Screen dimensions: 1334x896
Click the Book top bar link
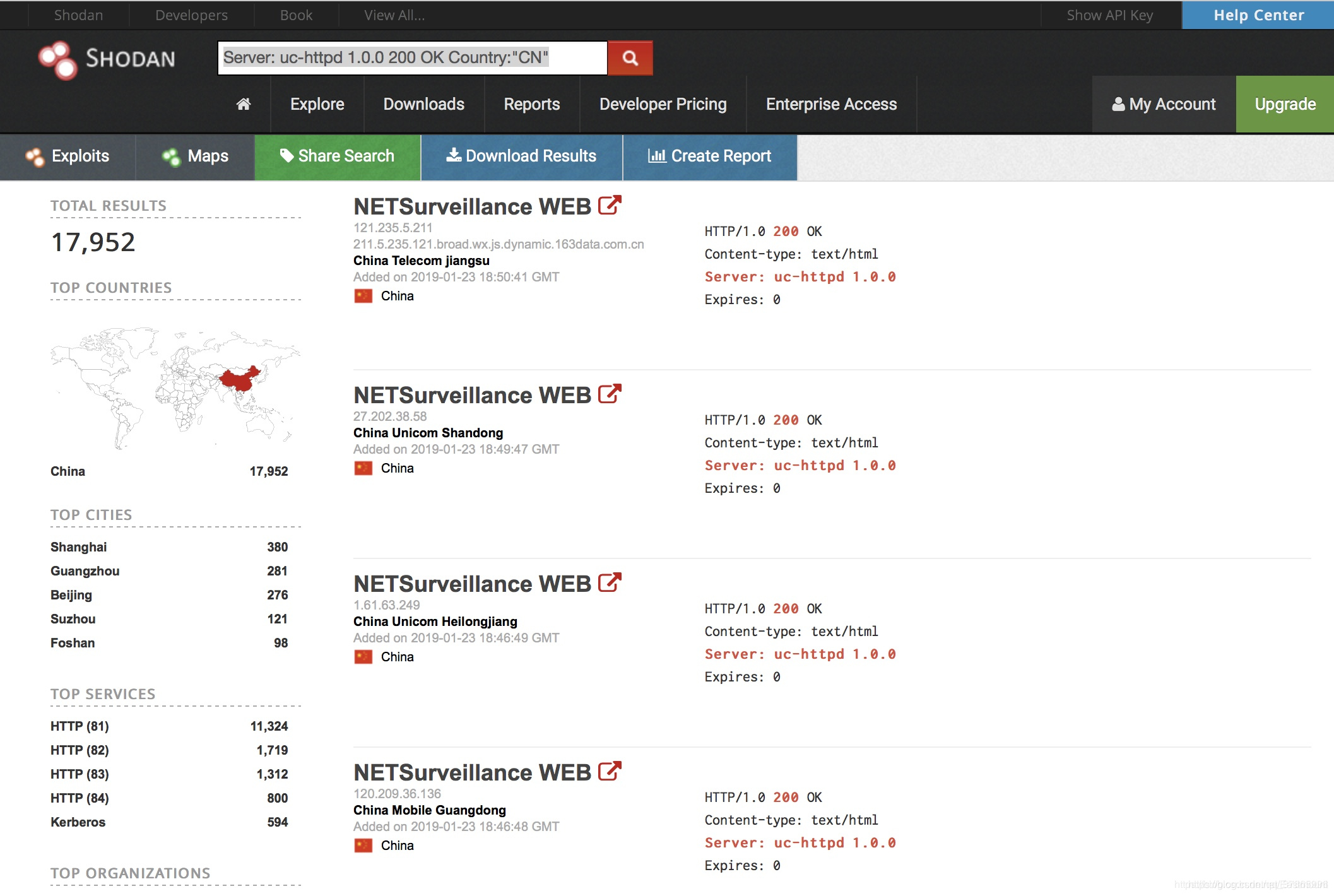click(296, 15)
